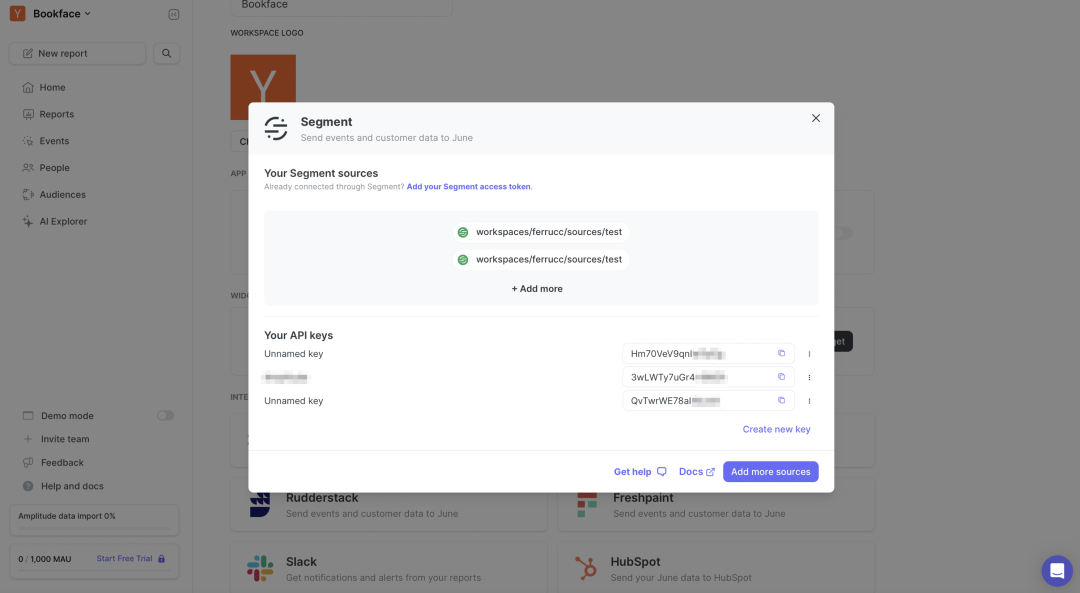The height and width of the screenshot is (593, 1080).
Task: Click the workspace logo Y thumbnail
Action: click(263, 87)
